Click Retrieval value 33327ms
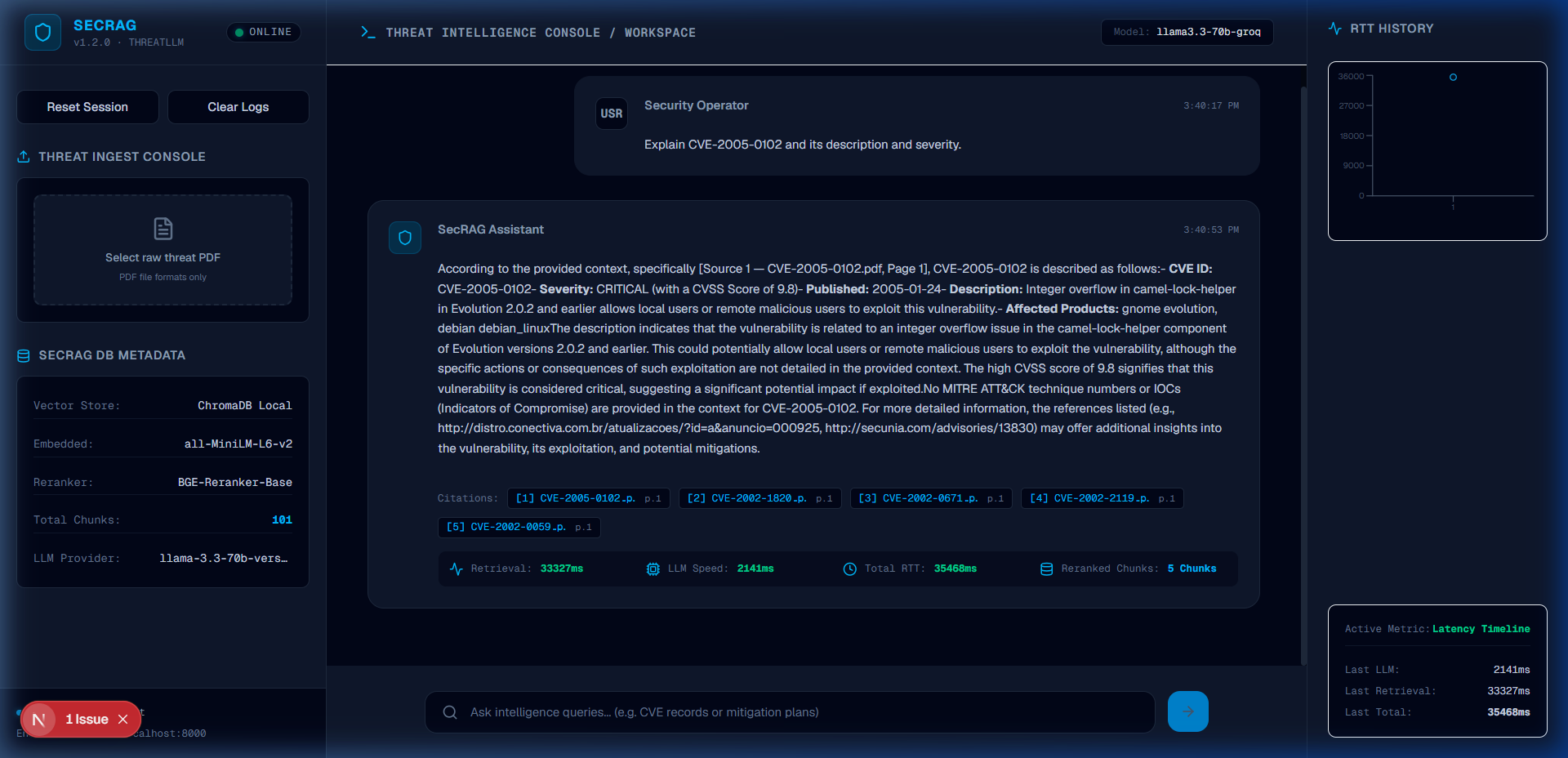1568x758 pixels. coord(562,568)
